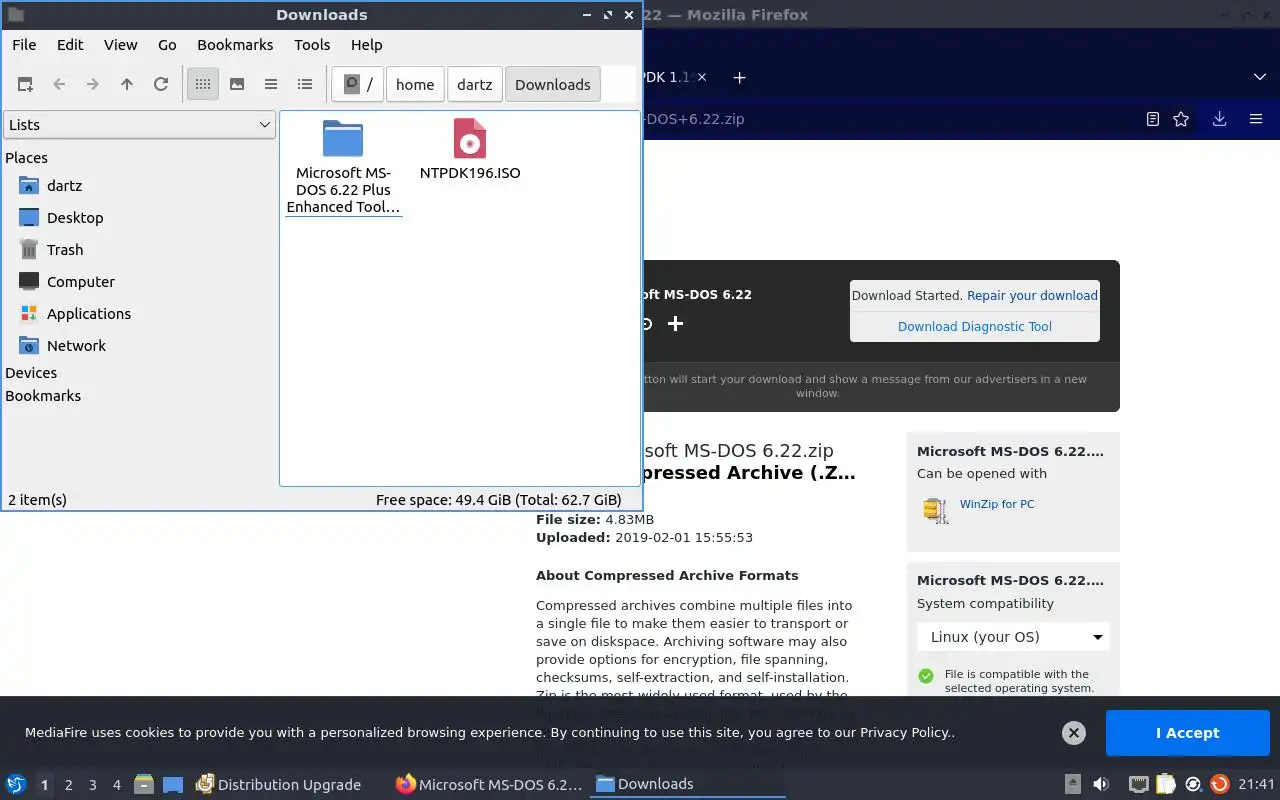Screen dimensions: 1280x800
Task: Select 'Computer' in Places sidebar
Action: pyautogui.click(x=81, y=282)
